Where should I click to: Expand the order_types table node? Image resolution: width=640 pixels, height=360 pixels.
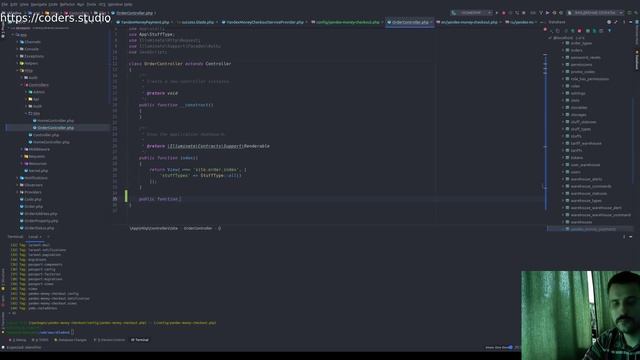tap(563, 43)
